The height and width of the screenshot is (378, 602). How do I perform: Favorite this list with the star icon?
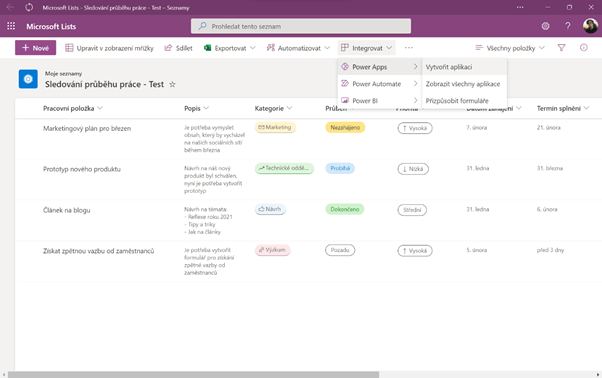172,84
